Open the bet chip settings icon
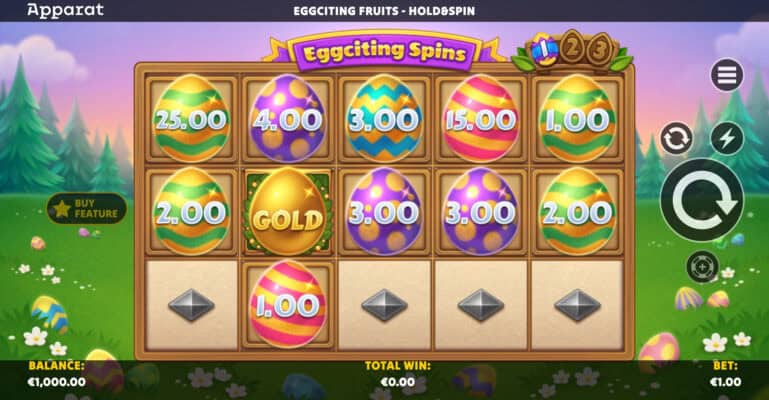The width and height of the screenshot is (769, 400). click(x=702, y=267)
